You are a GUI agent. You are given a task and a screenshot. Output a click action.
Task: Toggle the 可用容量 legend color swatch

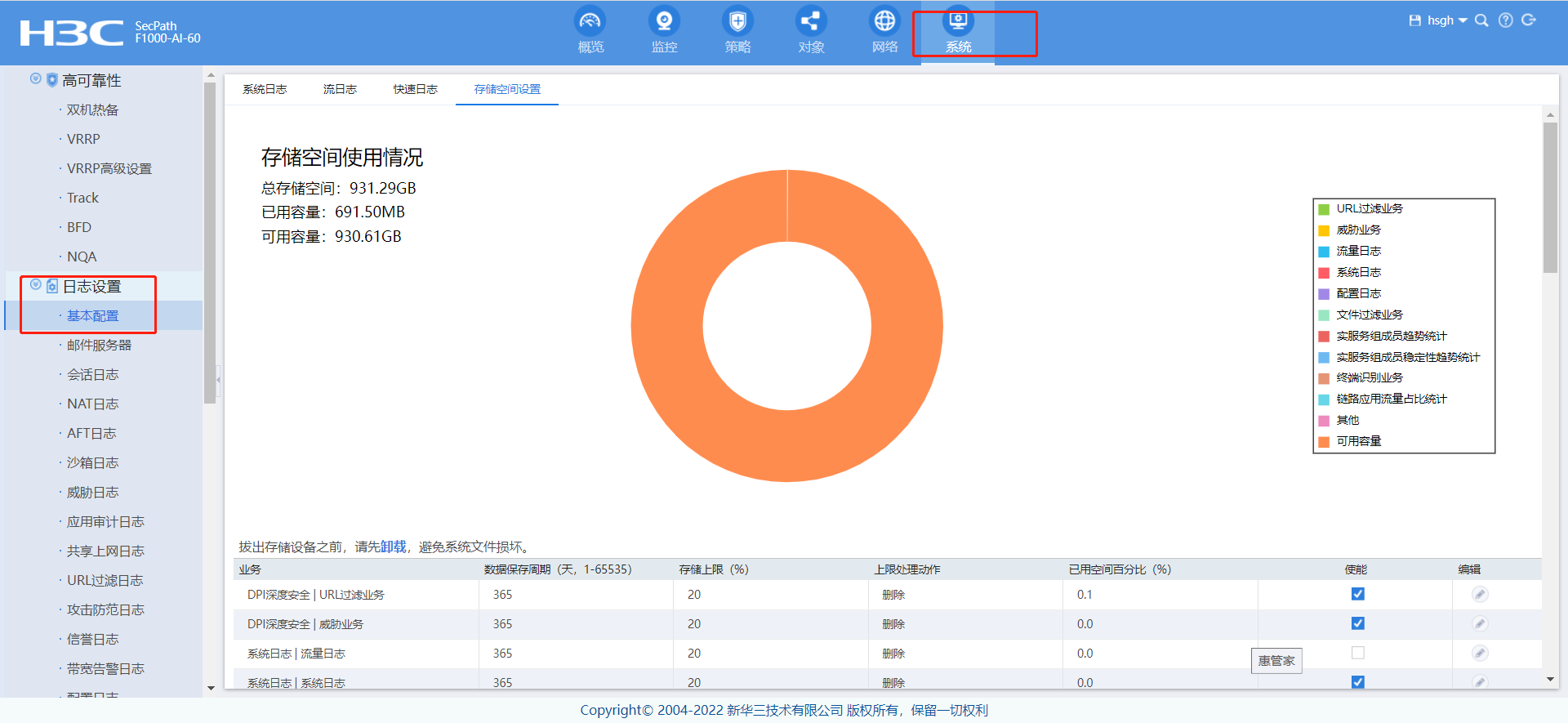tap(1324, 442)
